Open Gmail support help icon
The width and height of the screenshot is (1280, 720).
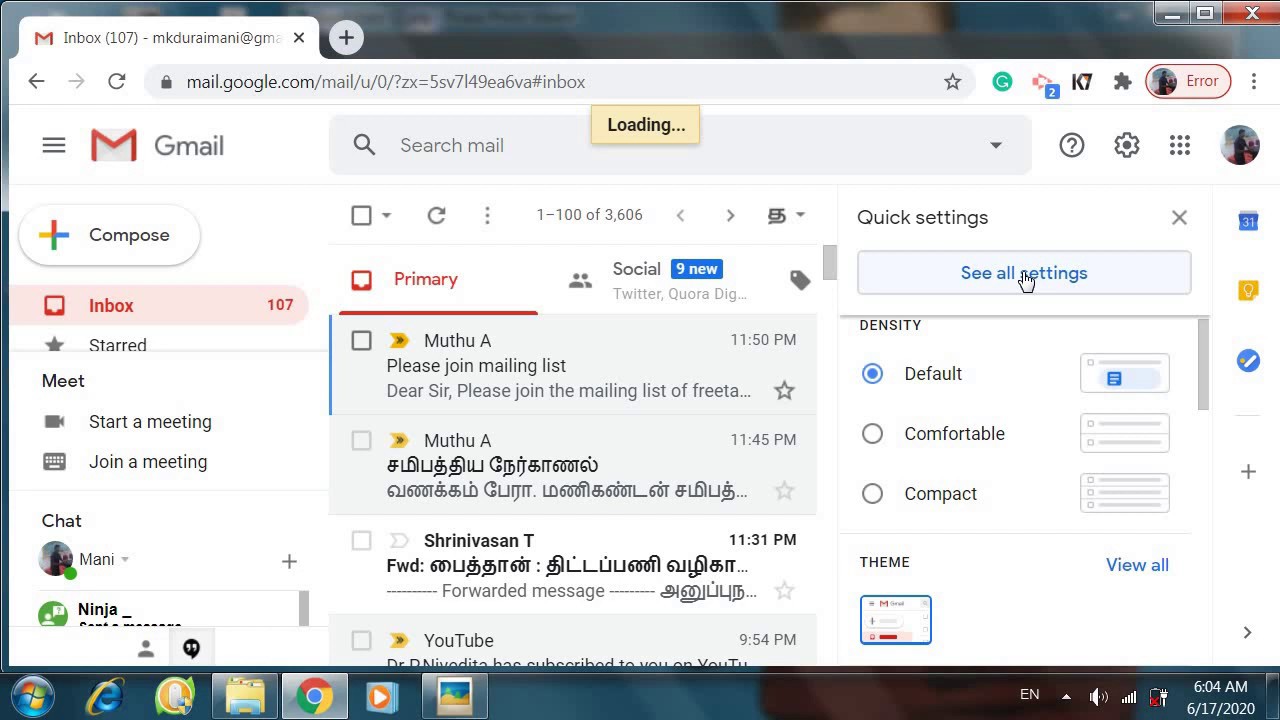(1072, 146)
